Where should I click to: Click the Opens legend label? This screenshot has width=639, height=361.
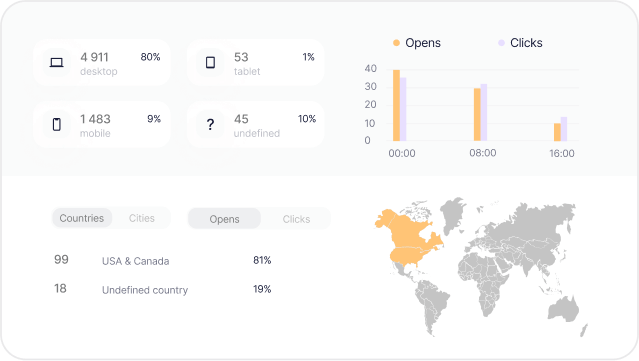[x=423, y=43]
